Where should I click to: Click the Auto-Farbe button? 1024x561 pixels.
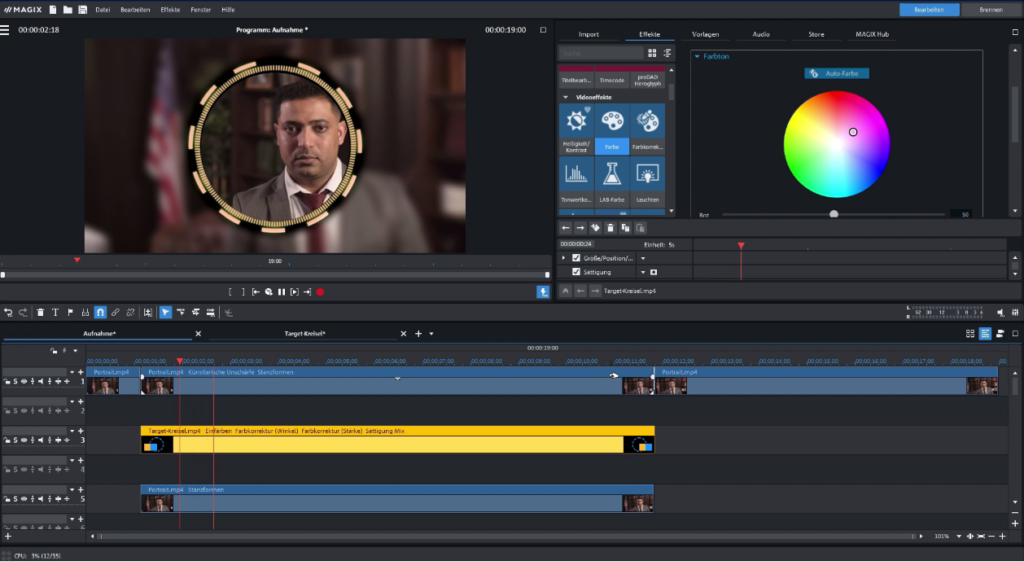coord(837,73)
